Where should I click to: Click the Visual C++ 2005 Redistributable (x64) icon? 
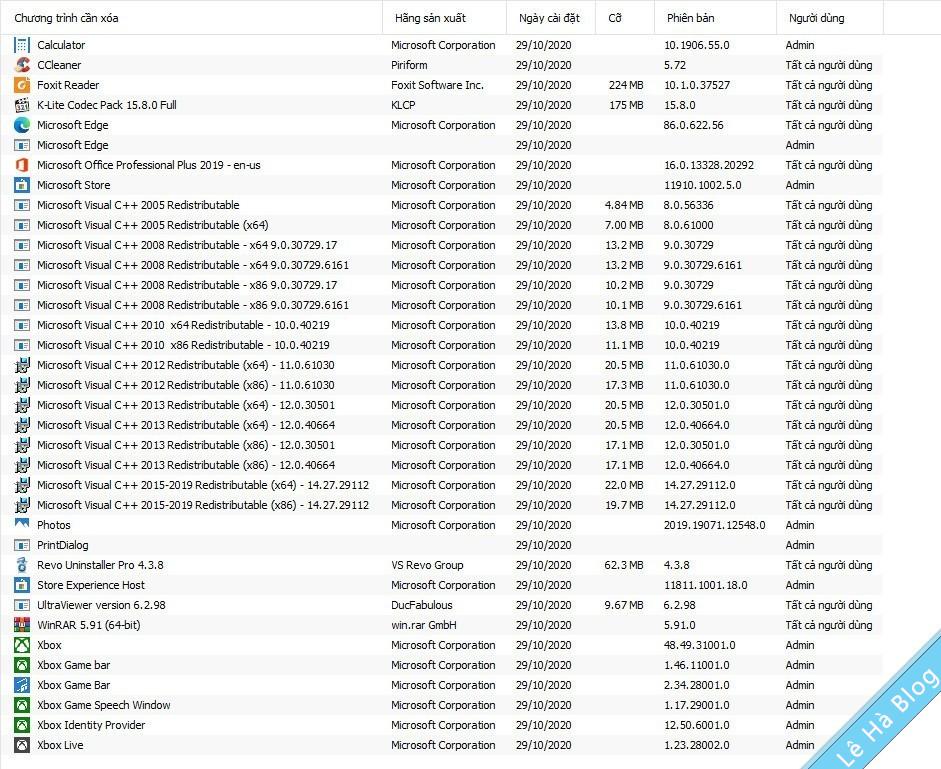22,225
